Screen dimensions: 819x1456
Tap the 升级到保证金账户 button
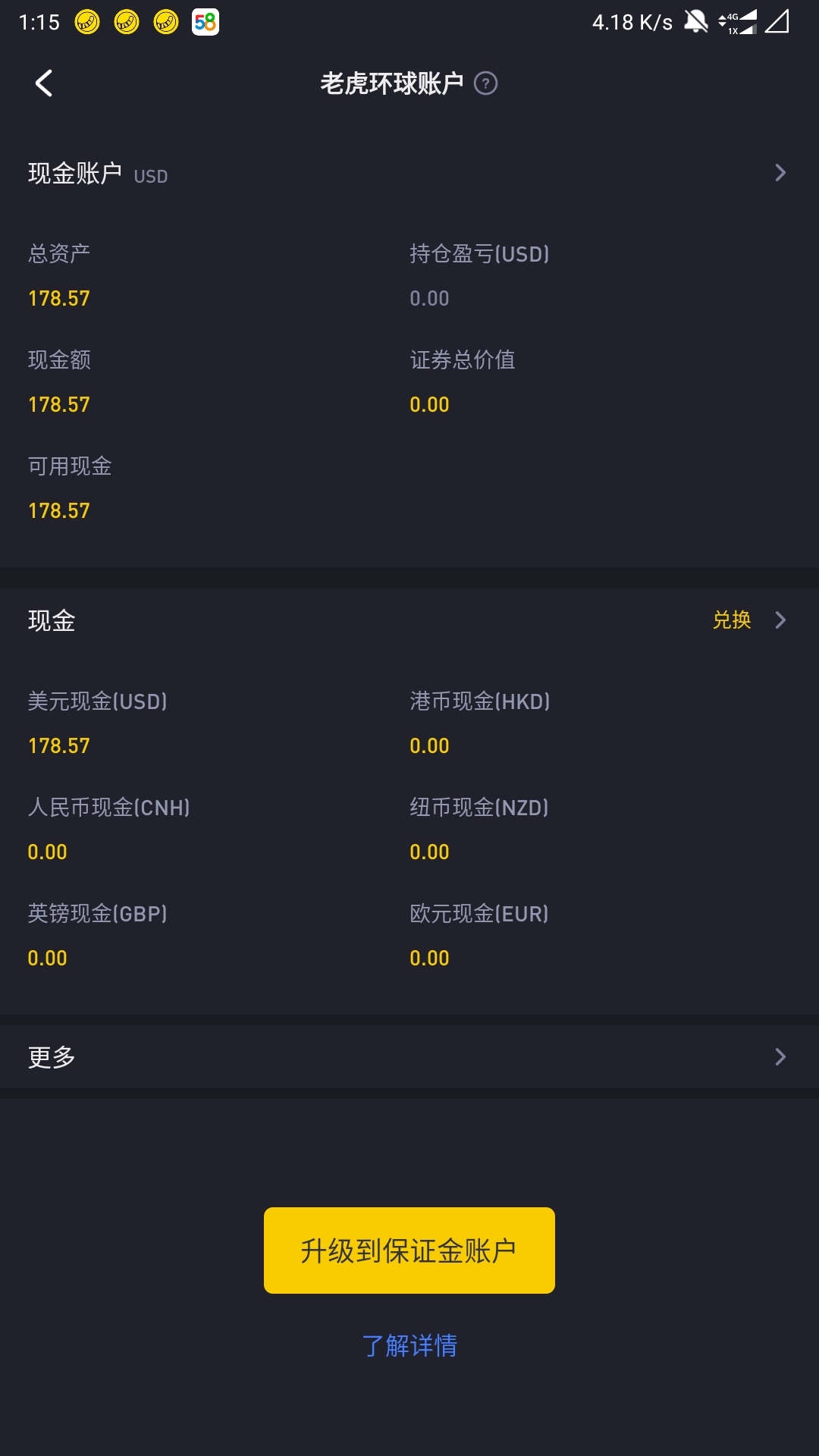409,1250
